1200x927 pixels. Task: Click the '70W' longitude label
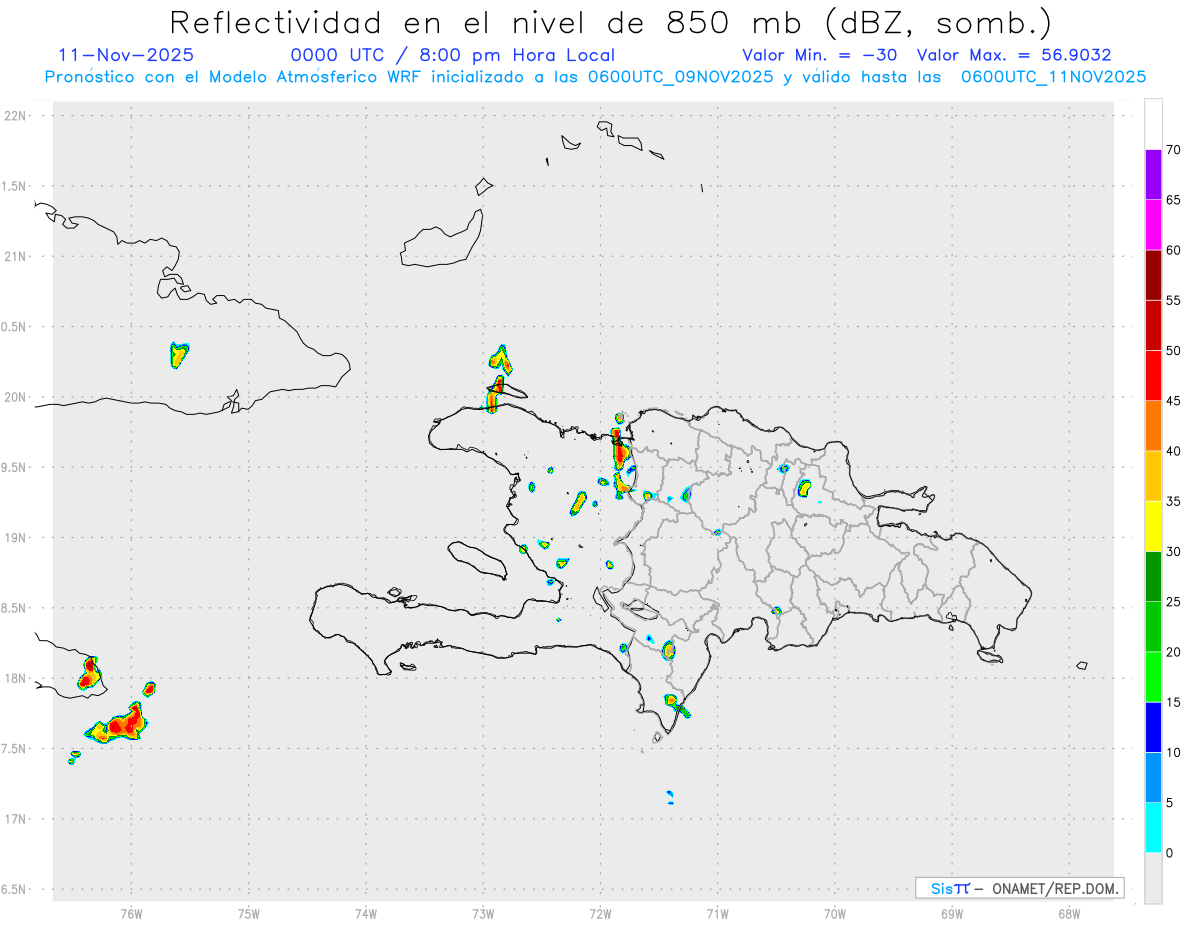(835, 913)
